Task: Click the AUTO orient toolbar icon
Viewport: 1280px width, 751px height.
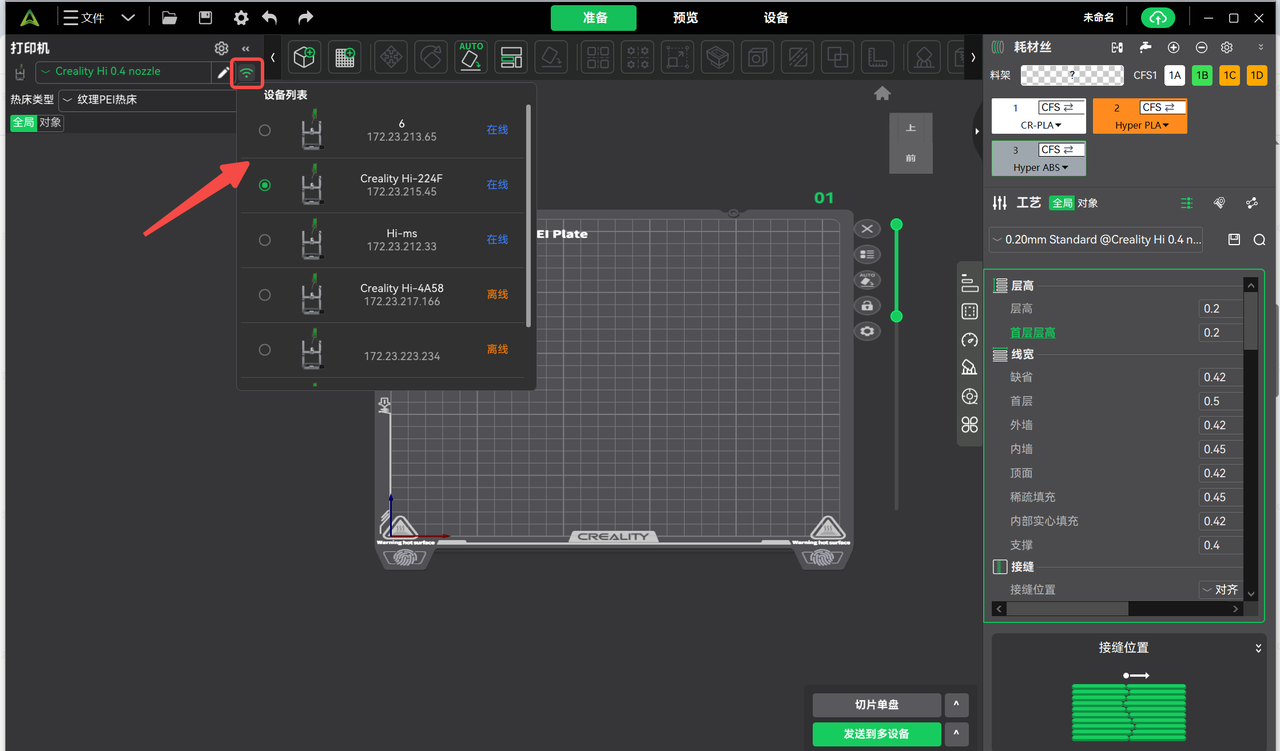Action: click(x=471, y=57)
